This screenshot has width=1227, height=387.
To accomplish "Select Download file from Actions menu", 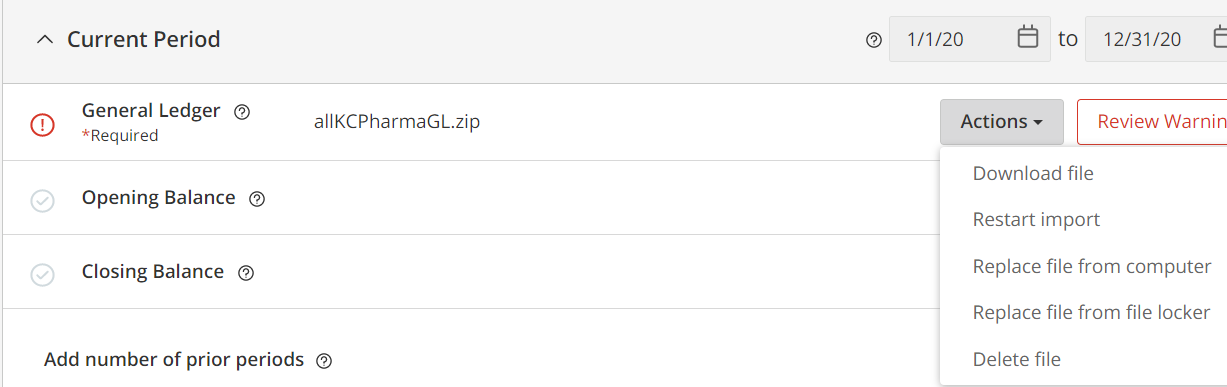I will click(1033, 173).
